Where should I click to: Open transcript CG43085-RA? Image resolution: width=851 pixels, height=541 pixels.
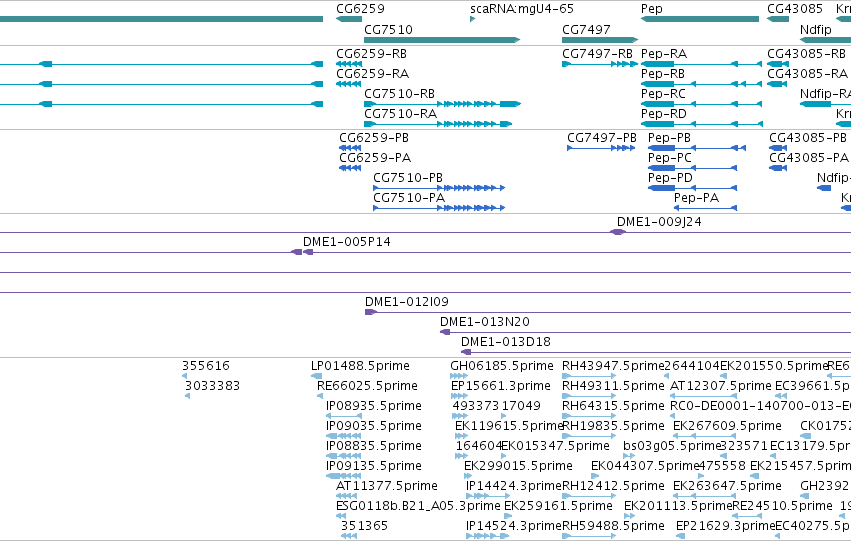(x=808, y=74)
